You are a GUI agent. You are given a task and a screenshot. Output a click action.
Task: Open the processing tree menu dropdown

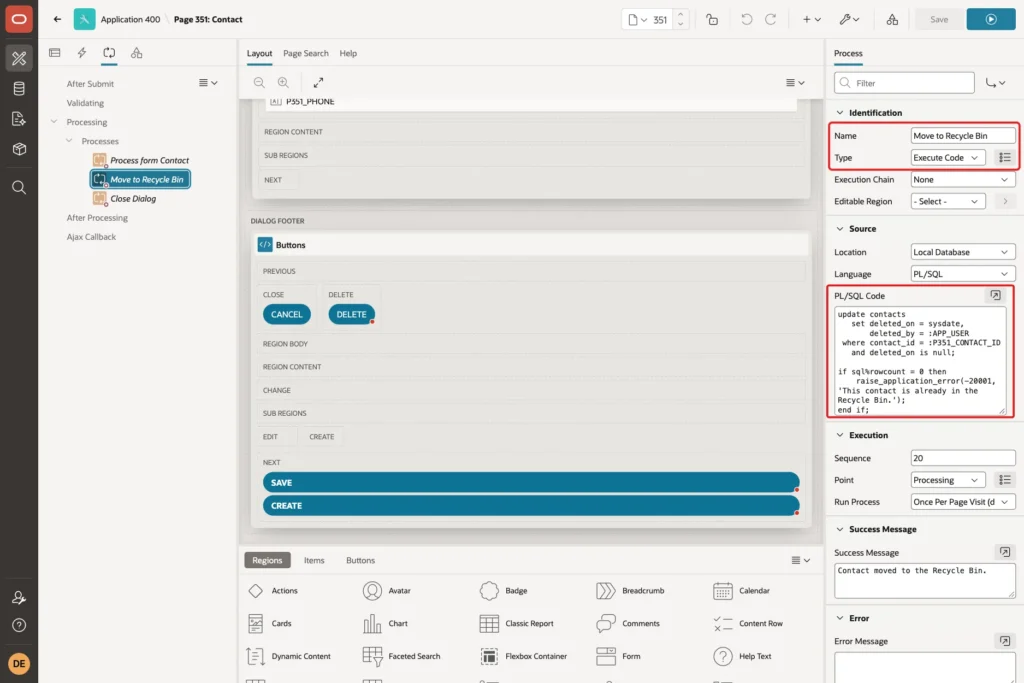tap(208, 83)
